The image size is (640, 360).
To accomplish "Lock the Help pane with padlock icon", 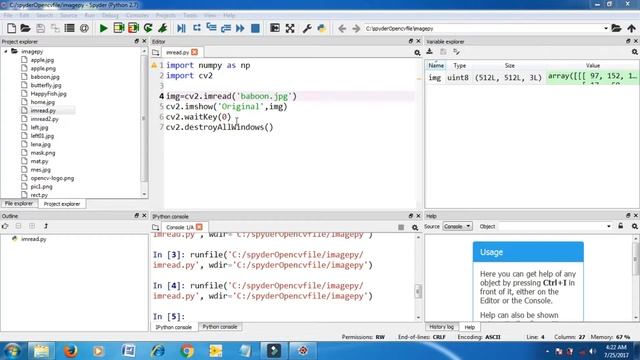I will tap(620, 226).
